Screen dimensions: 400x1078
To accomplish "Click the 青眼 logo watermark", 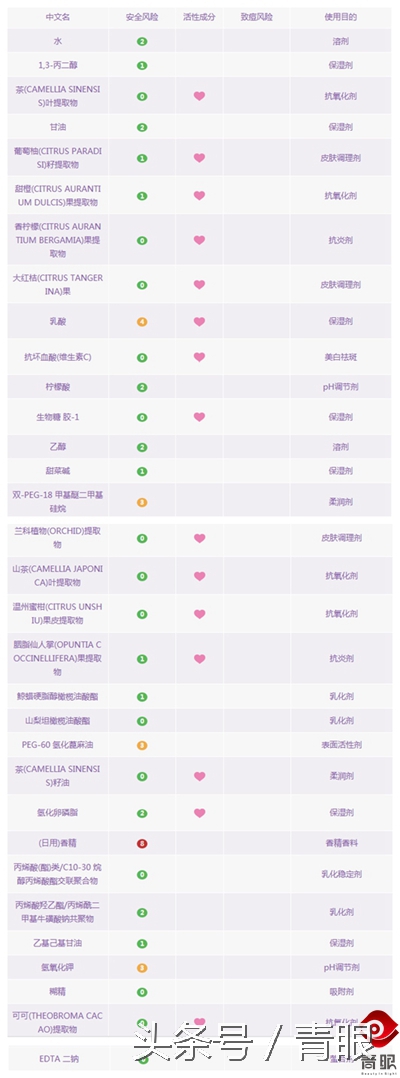I will [378, 1046].
